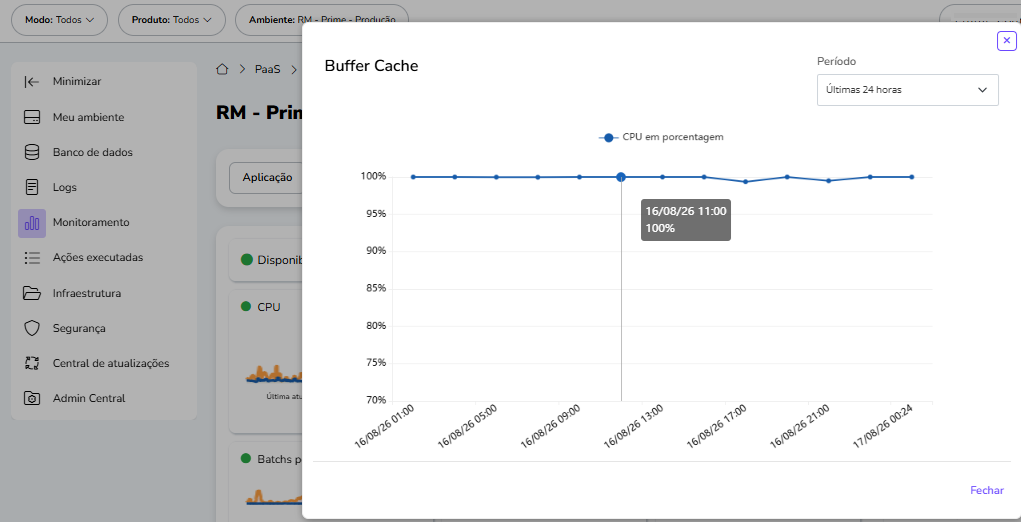Open the Admin Central camera-folder icon

click(31, 398)
